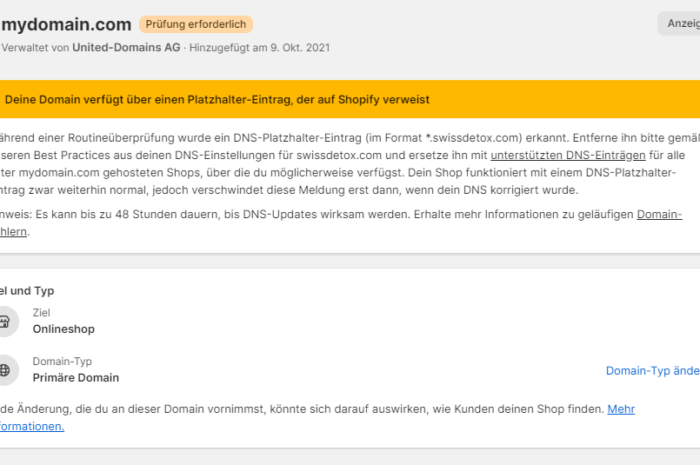The image size is (700, 465).
Task: Click the 'Prüfung erforderlich' status badge
Action: click(196, 24)
